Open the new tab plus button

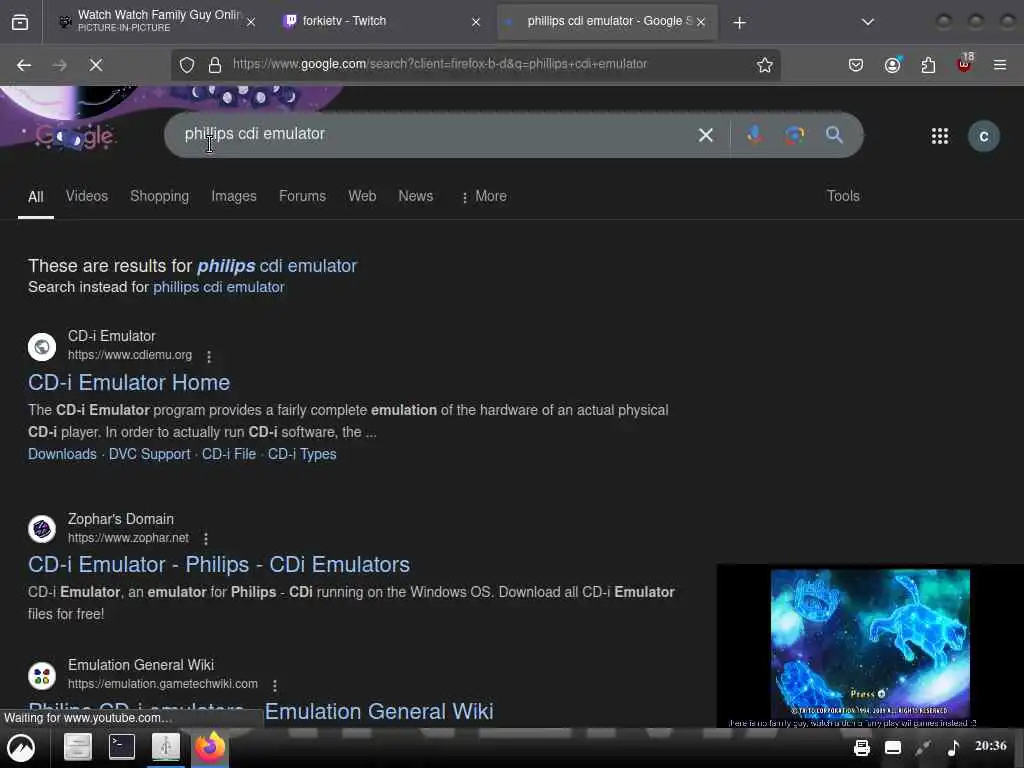[x=739, y=23]
